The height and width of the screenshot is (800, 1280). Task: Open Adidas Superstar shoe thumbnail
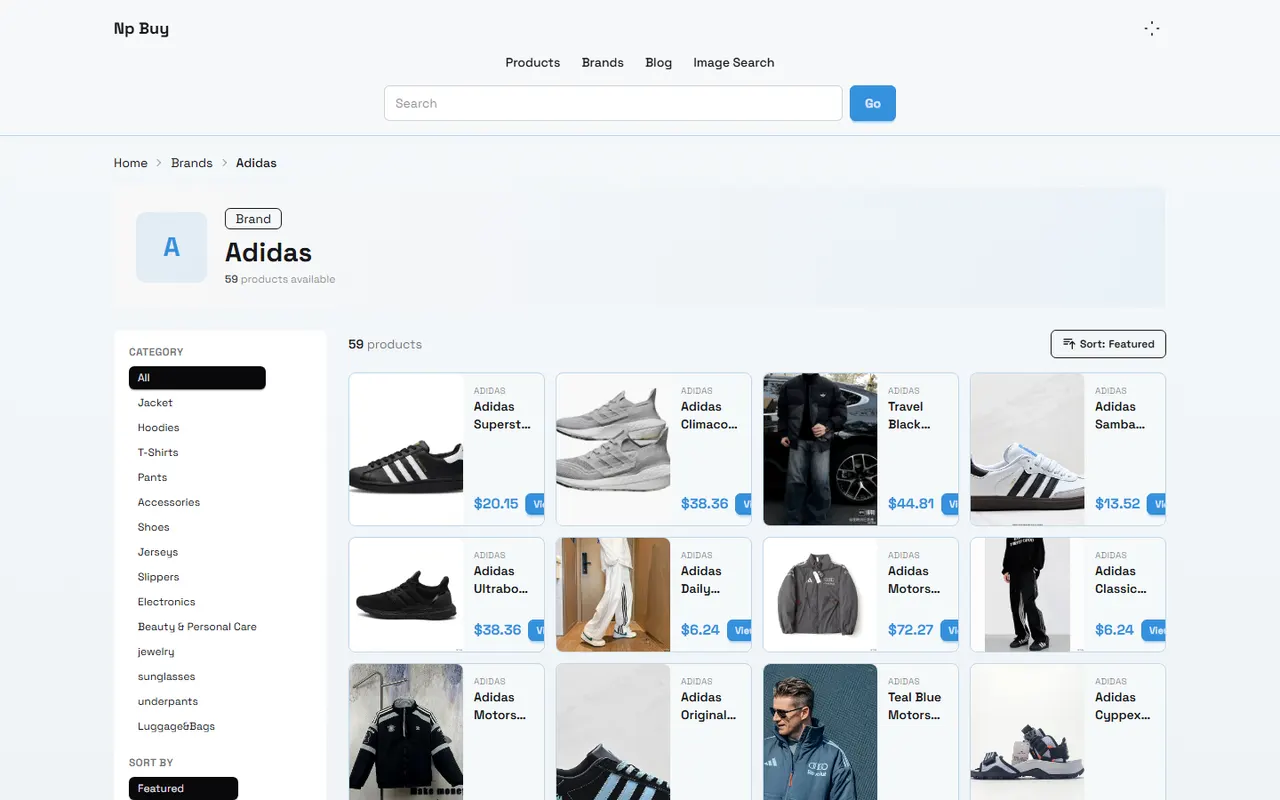[406, 449]
